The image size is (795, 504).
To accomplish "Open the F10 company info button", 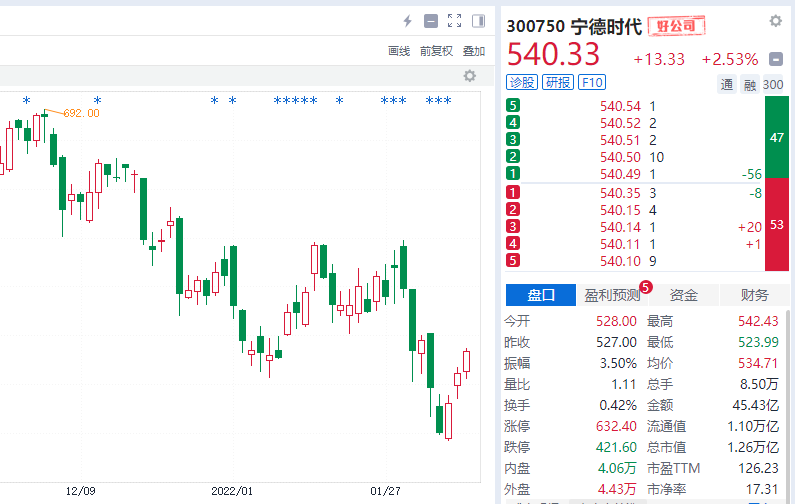I will 592,83.
